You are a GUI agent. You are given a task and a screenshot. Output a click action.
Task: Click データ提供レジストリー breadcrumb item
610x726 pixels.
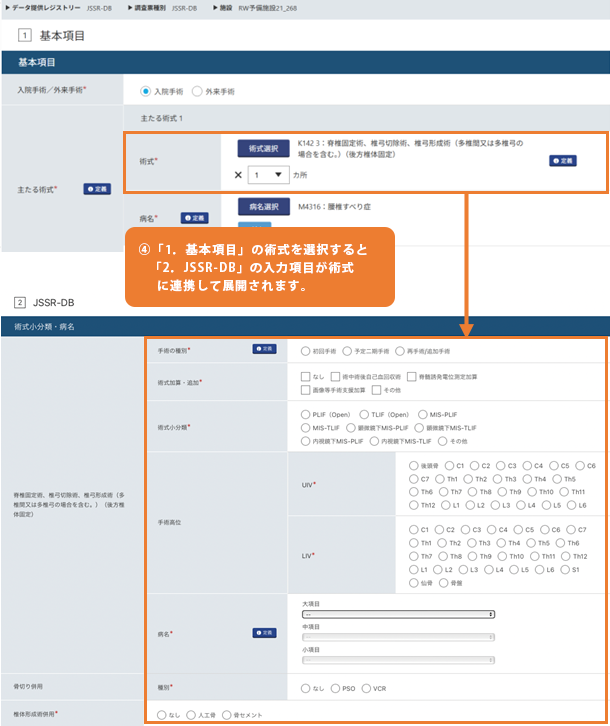[x=47, y=6]
